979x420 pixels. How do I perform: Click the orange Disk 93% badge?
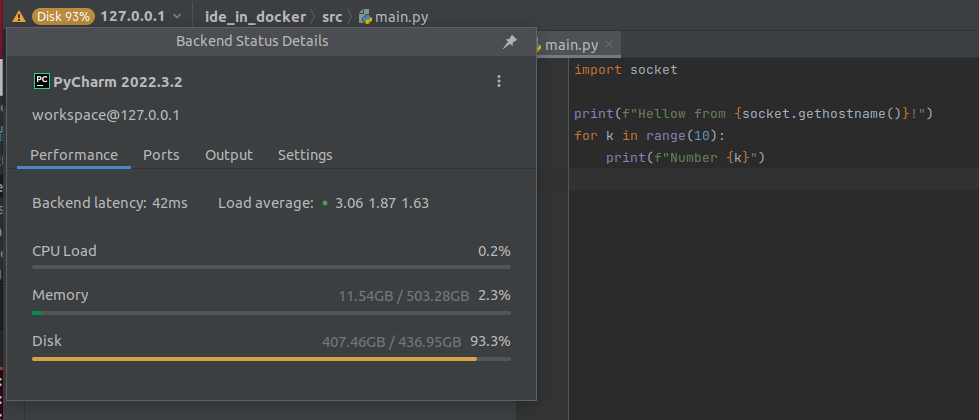[x=64, y=16]
